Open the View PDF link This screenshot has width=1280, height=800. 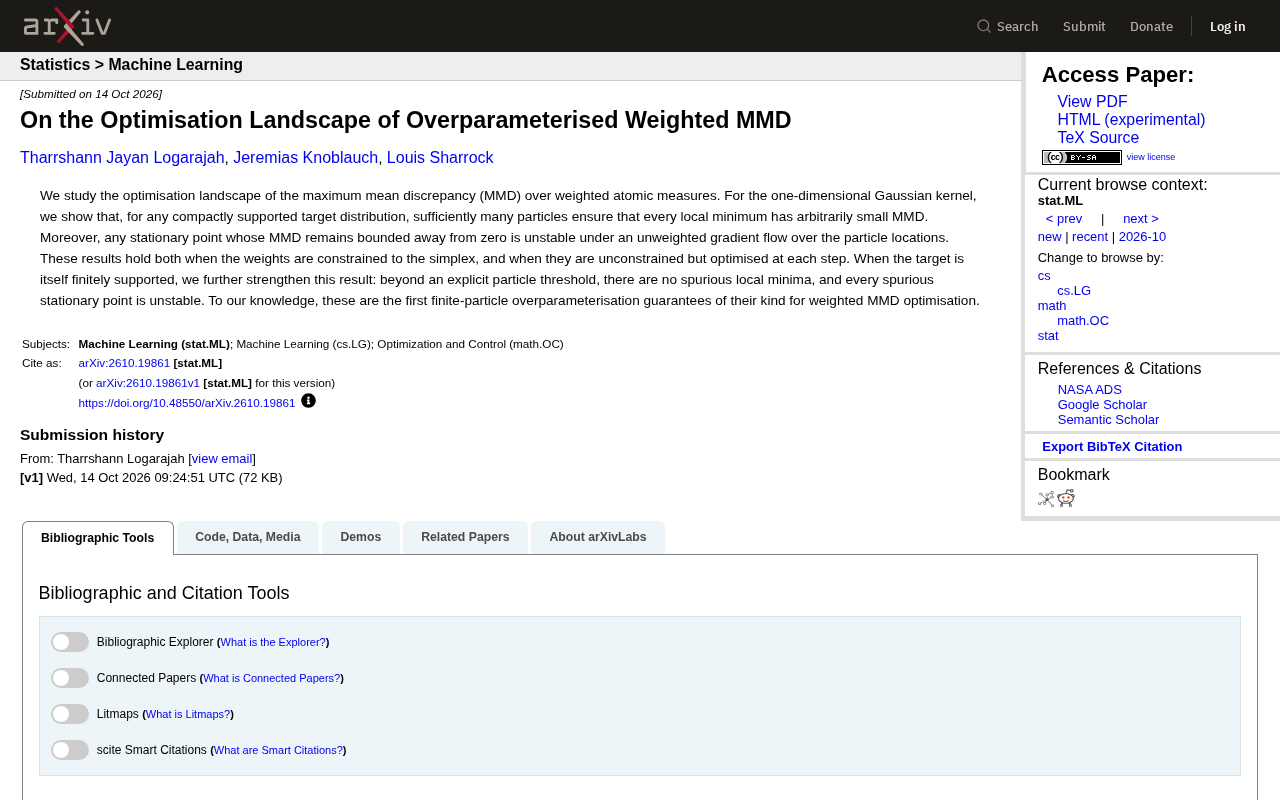[1092, 102]
